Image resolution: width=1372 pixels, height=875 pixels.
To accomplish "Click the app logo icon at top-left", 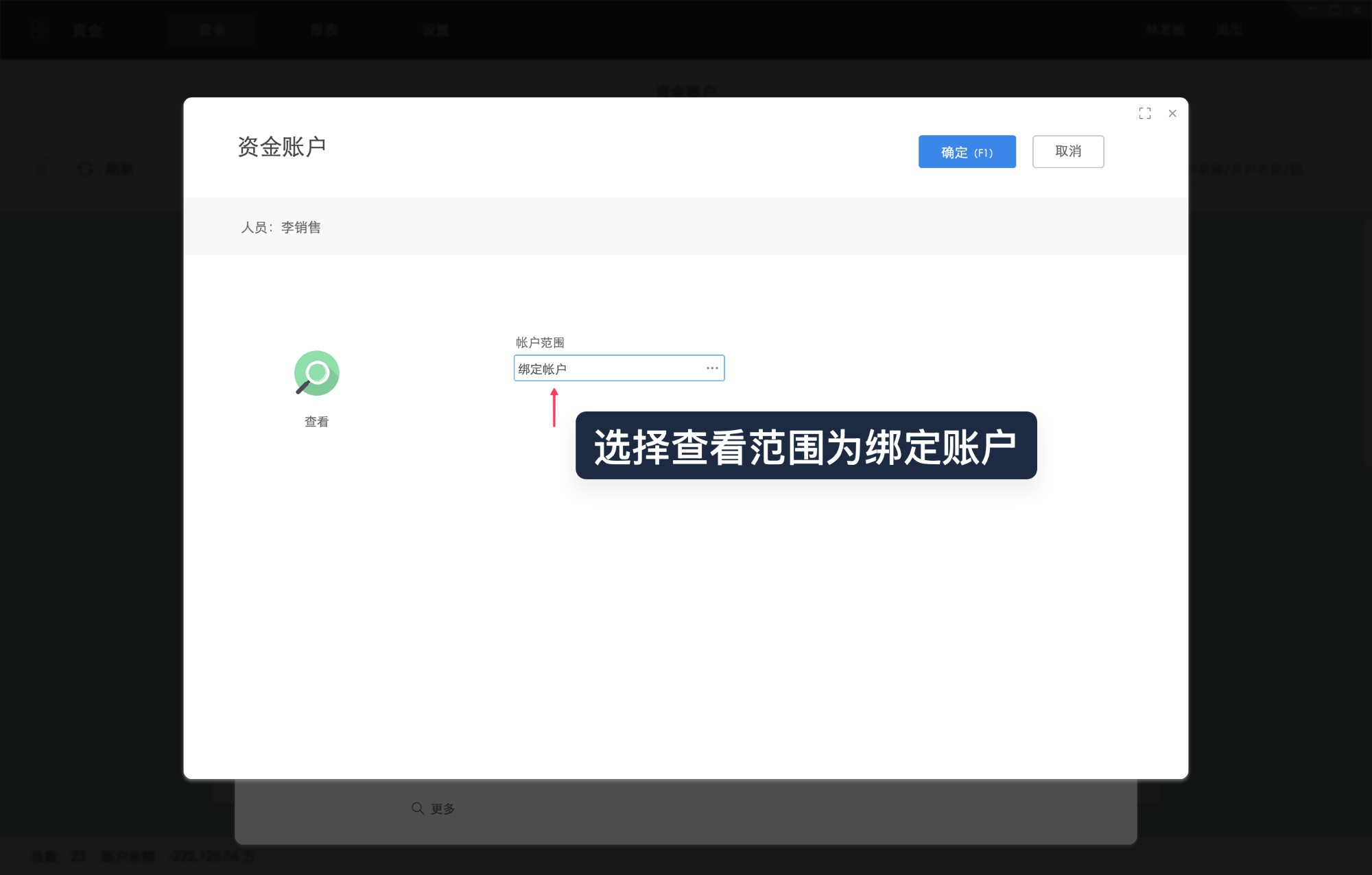I will tap(40, 29).
